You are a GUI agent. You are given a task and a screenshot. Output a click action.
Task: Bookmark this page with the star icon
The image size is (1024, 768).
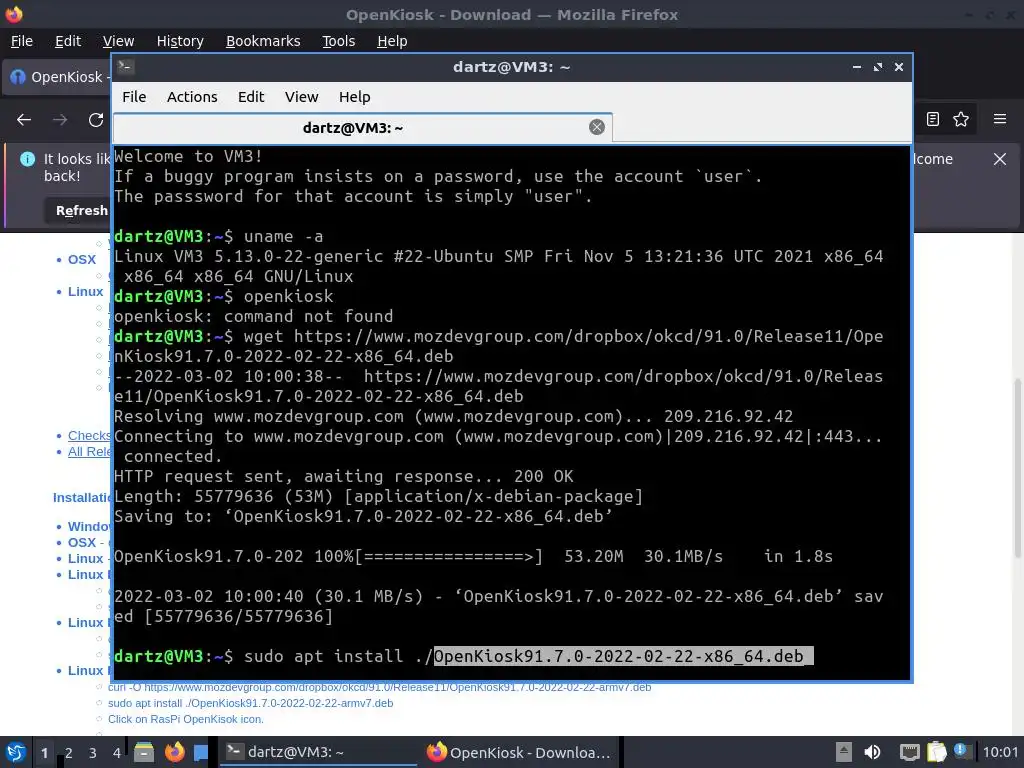[961, 119]
